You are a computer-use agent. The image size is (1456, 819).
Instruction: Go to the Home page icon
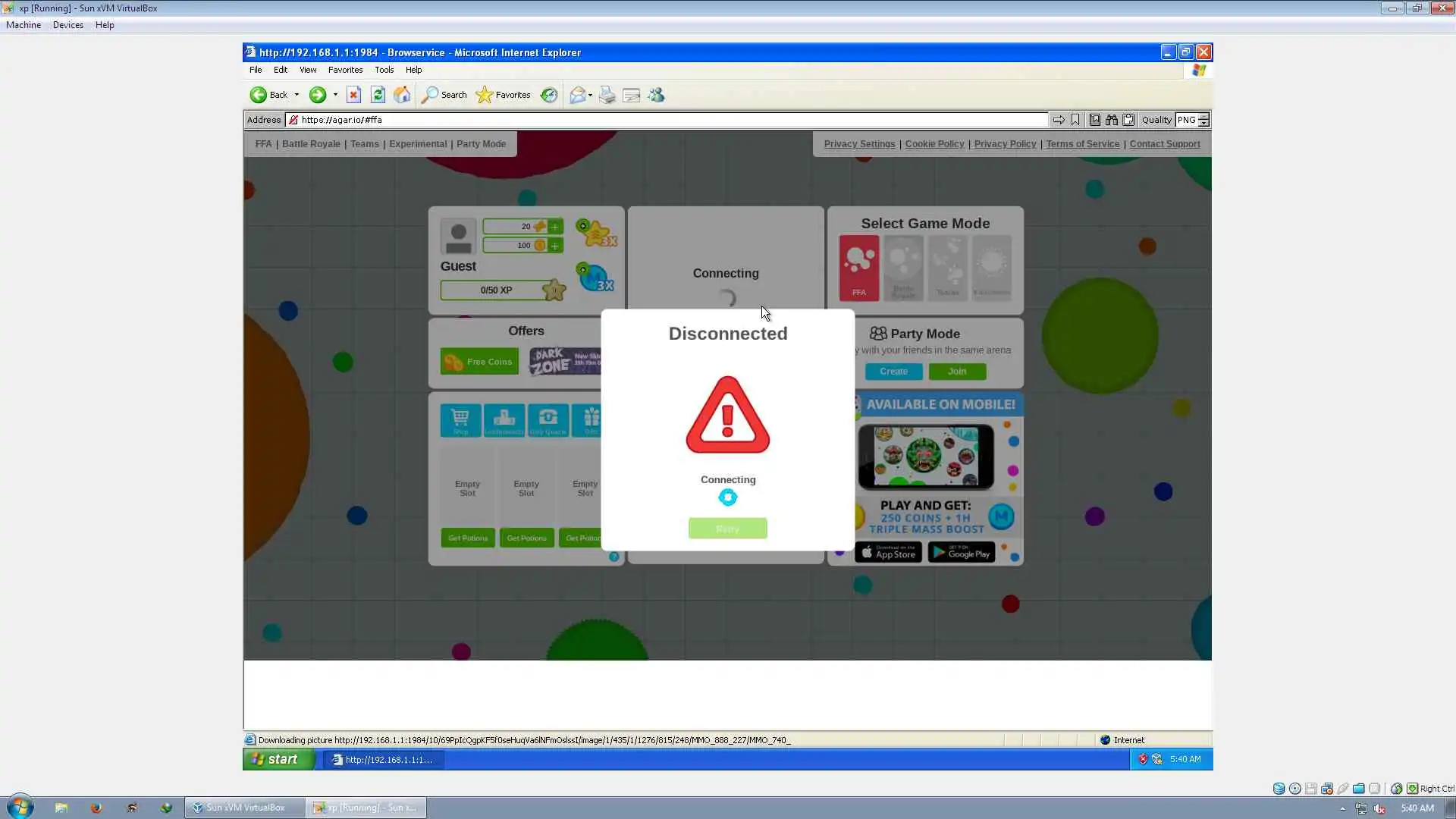[x=402, y=95]
